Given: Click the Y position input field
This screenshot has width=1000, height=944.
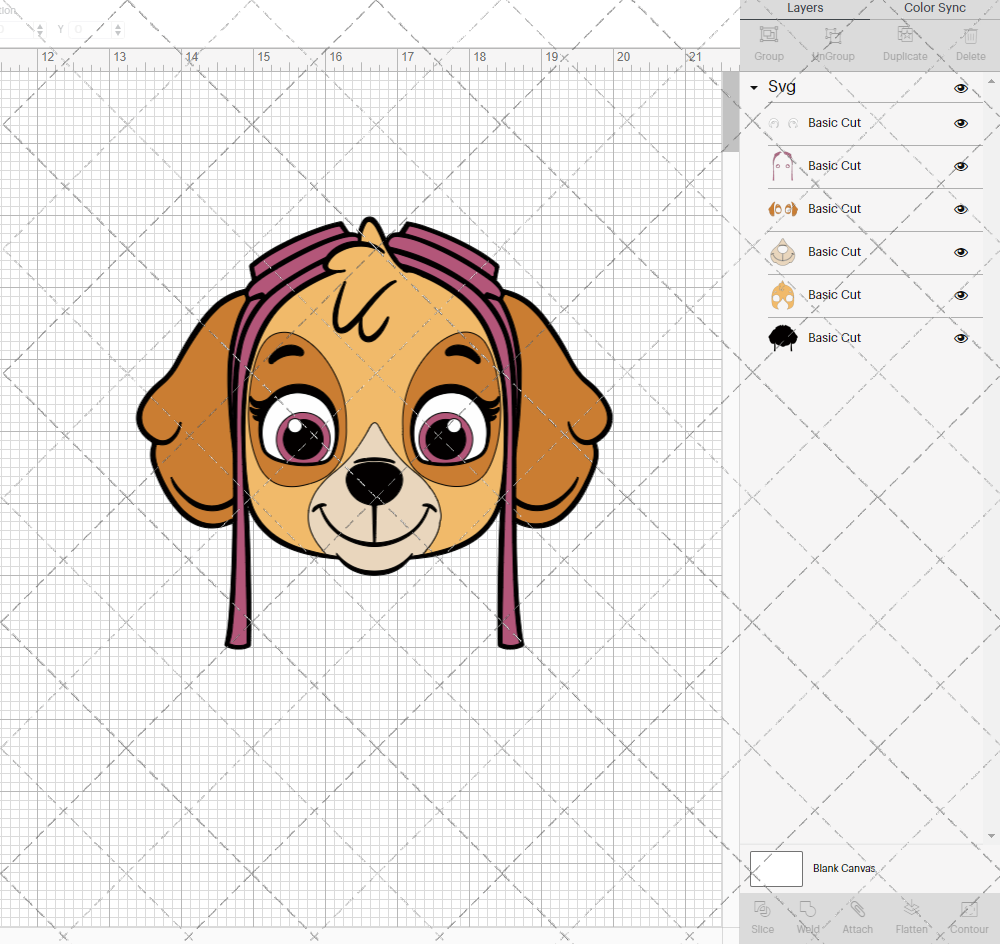Looking at the screenshot, I should point(90,29).
